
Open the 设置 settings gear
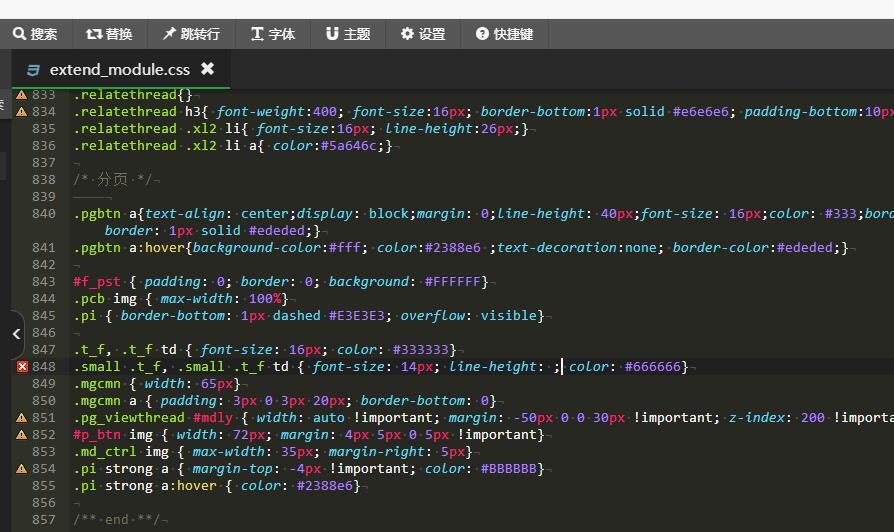[423, 34]
